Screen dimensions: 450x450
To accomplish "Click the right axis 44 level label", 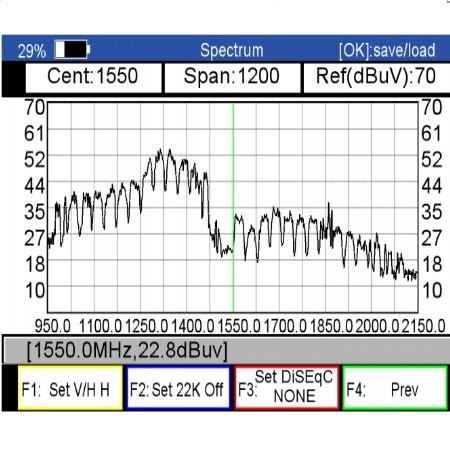I will pos(432,185).
